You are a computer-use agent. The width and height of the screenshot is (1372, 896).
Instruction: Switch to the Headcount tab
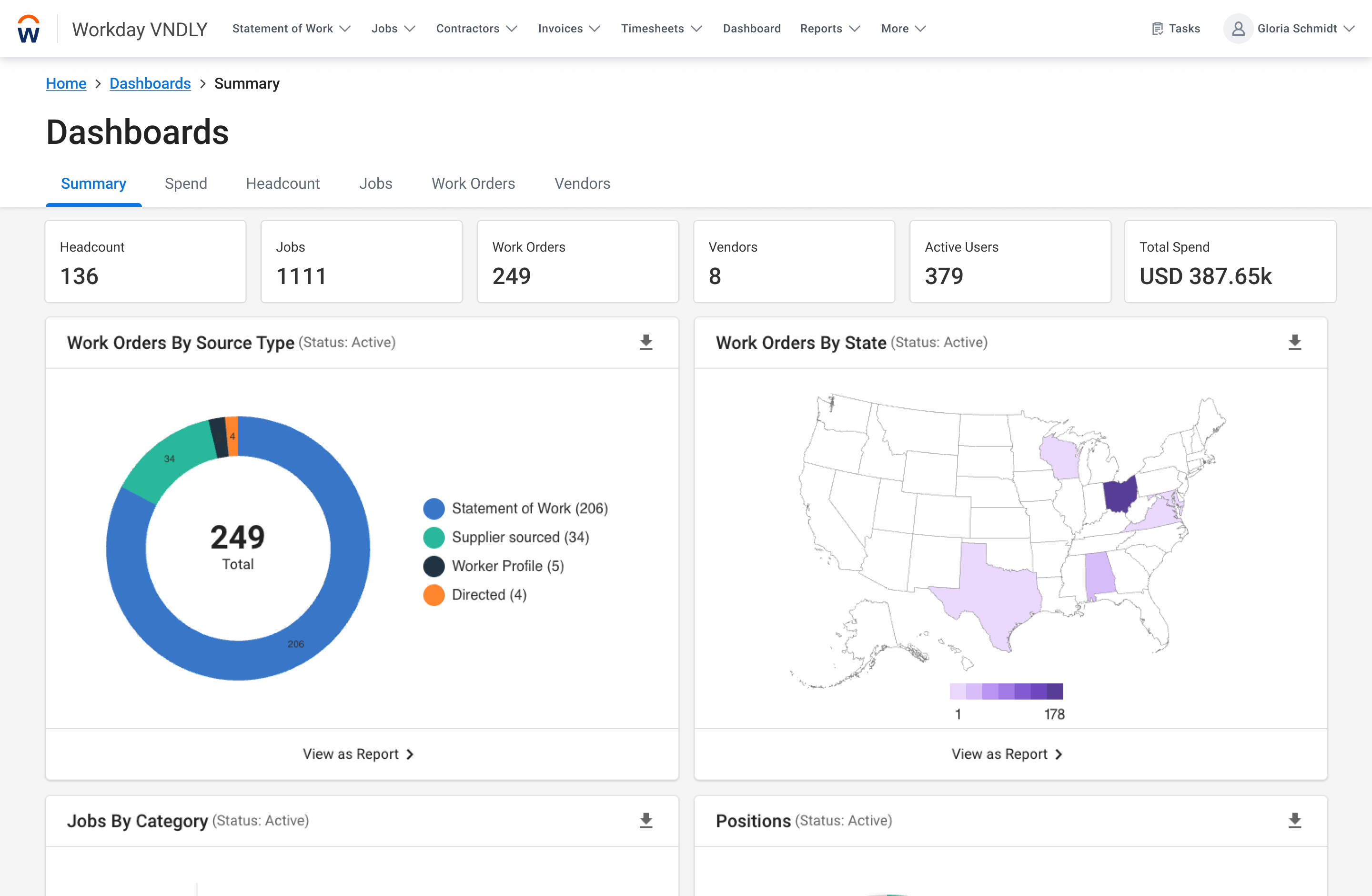point(282,183)
